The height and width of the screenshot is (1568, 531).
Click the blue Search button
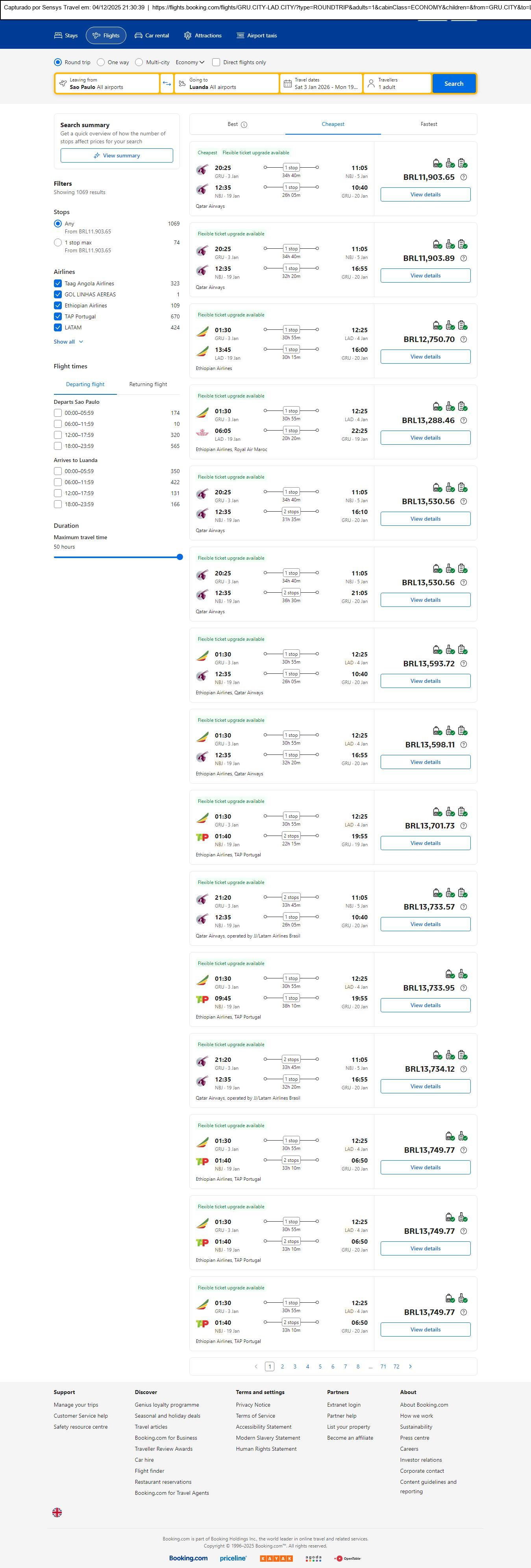coord(454,83)
